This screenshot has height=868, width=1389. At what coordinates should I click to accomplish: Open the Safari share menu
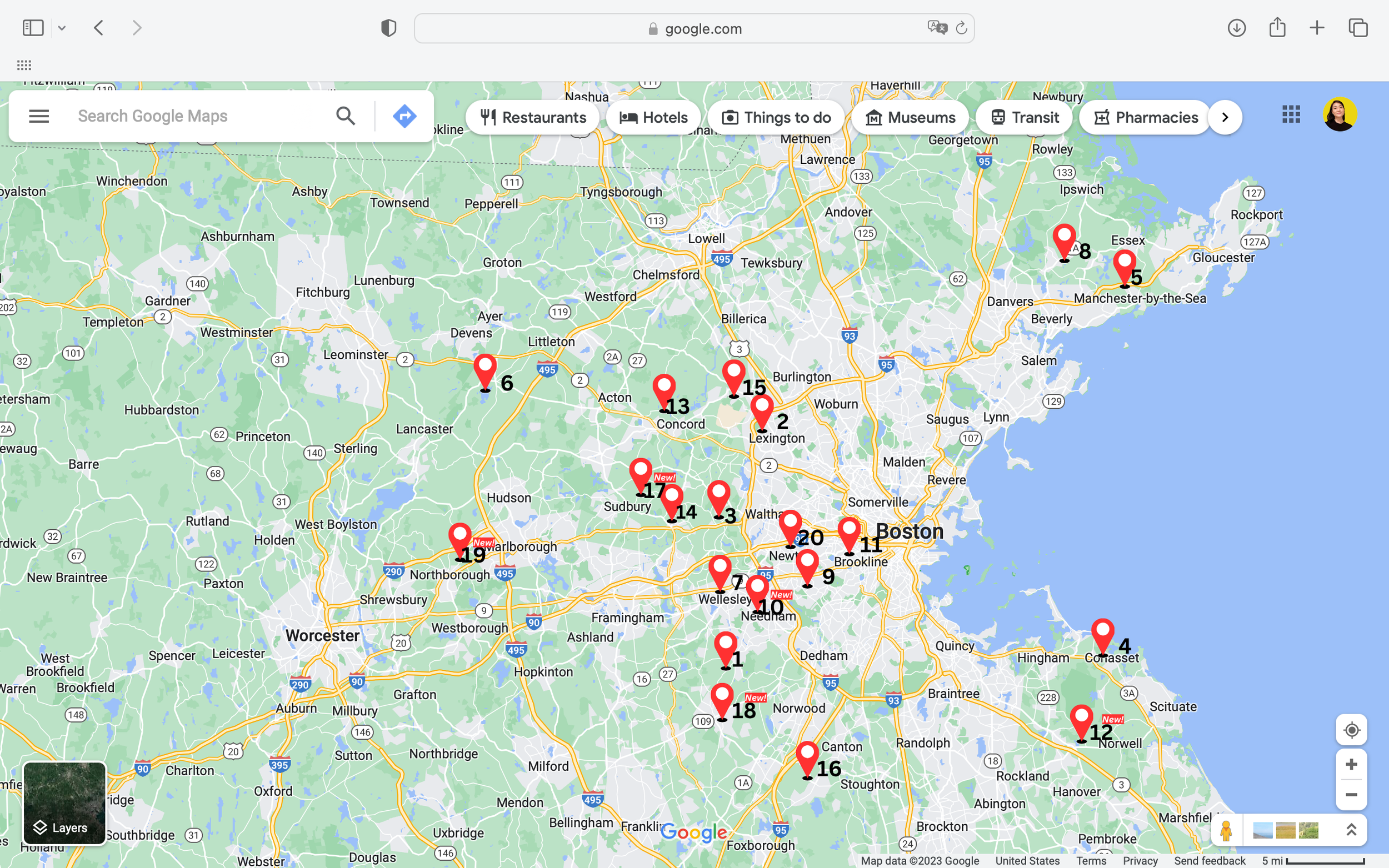[1277, 27]
